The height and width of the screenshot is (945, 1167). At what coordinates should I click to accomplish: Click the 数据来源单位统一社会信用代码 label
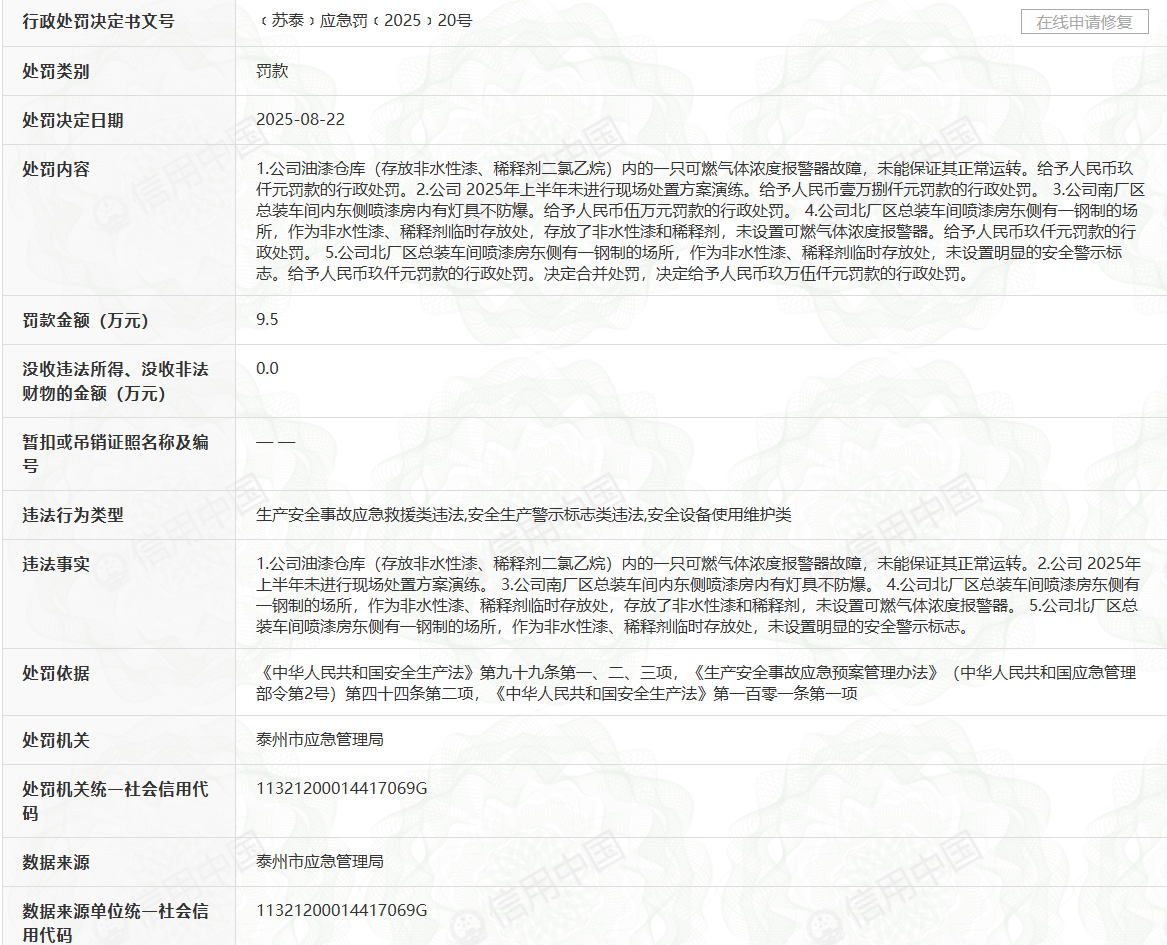pos(115,923)
